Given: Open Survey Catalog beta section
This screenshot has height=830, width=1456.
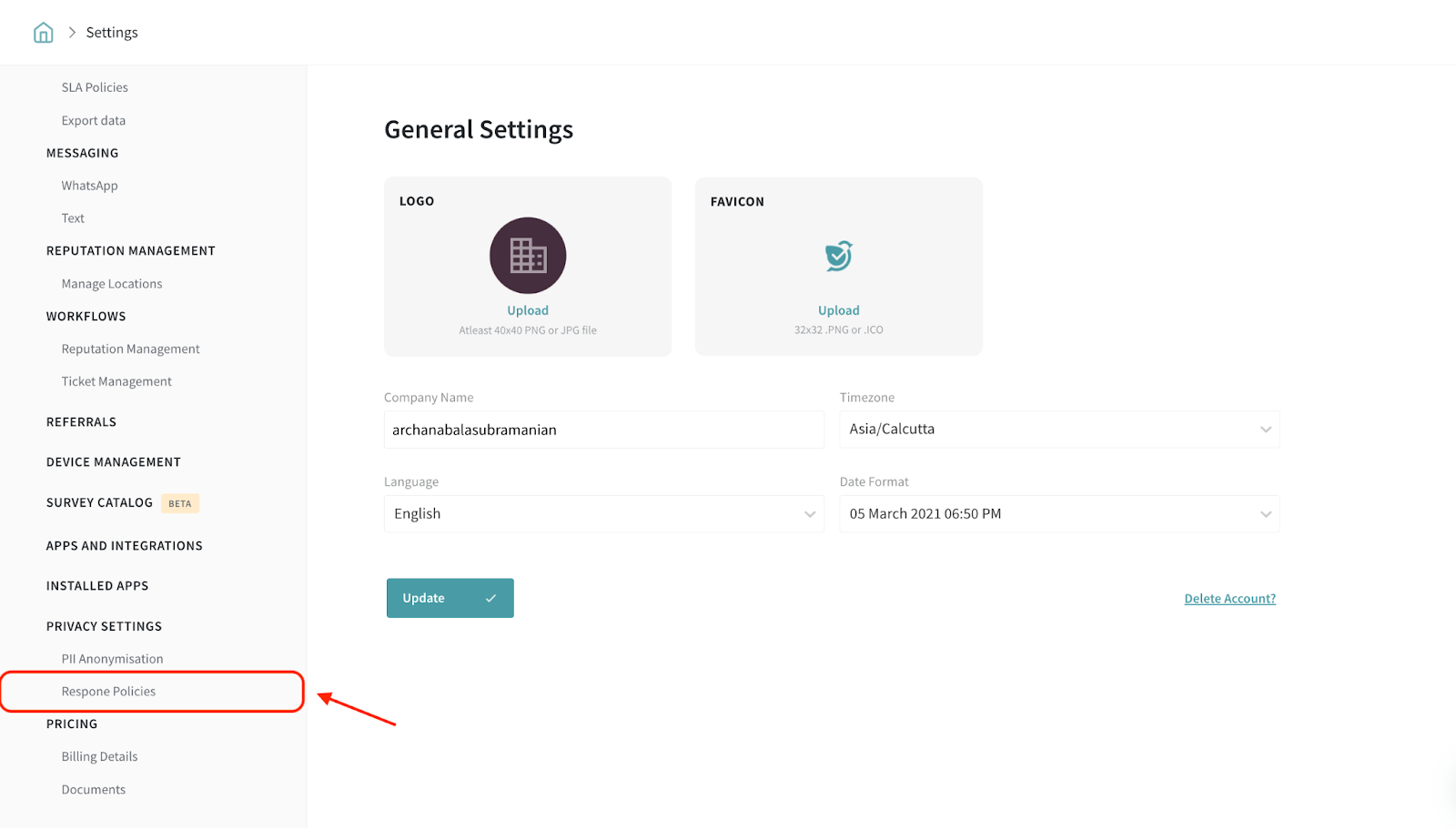Looking at the screenshot, I should click(x=100, y=503).
